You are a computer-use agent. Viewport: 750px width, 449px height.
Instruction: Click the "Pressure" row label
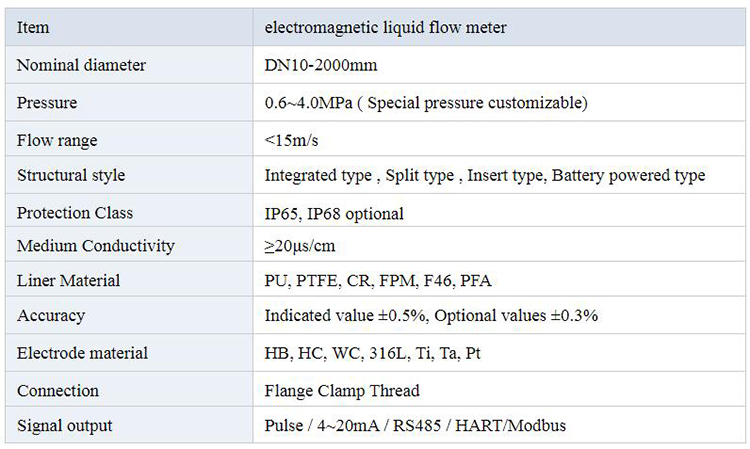click(47, 103)
